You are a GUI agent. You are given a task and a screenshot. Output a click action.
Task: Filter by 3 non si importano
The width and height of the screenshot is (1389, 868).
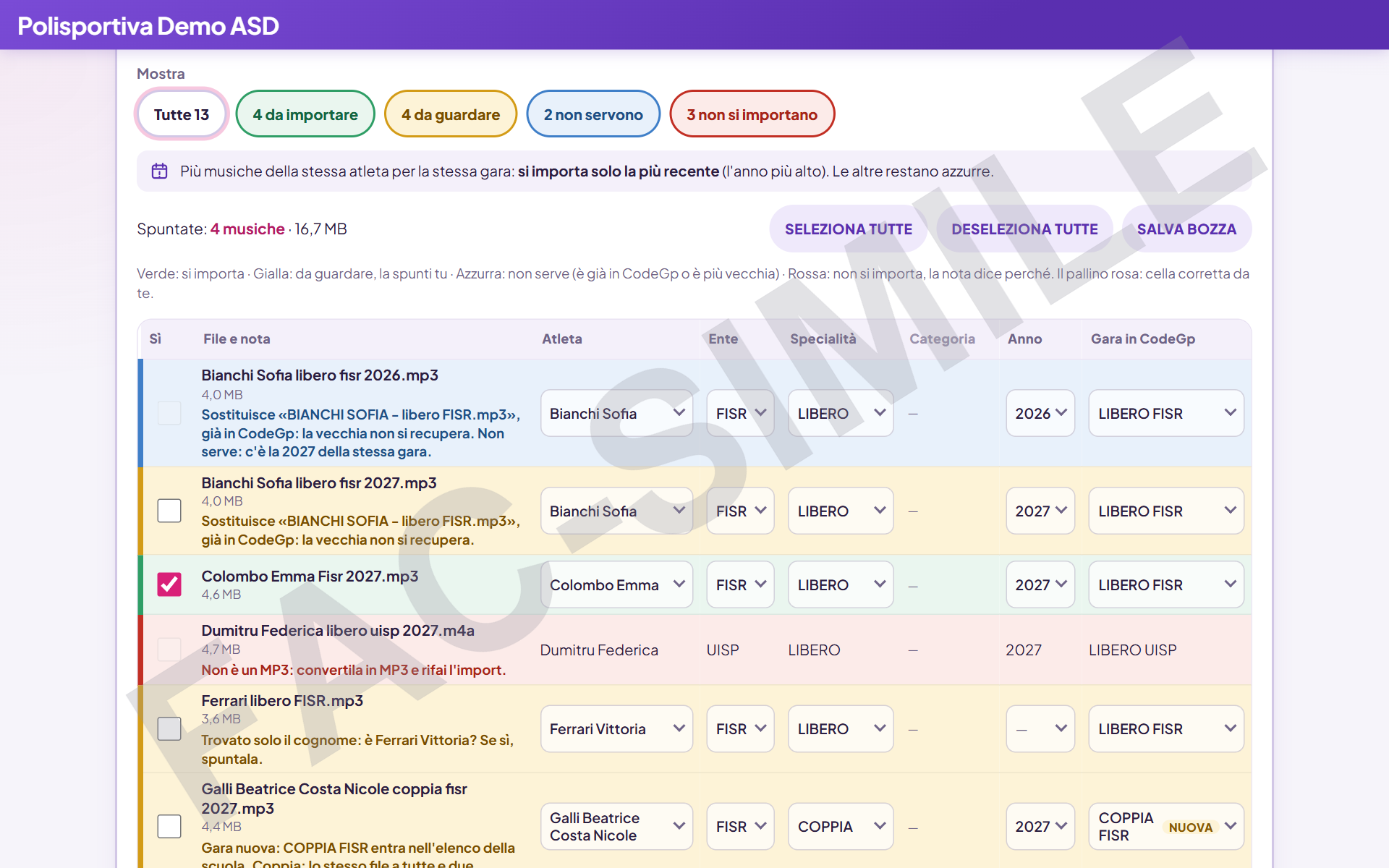[x=752, y=114]
